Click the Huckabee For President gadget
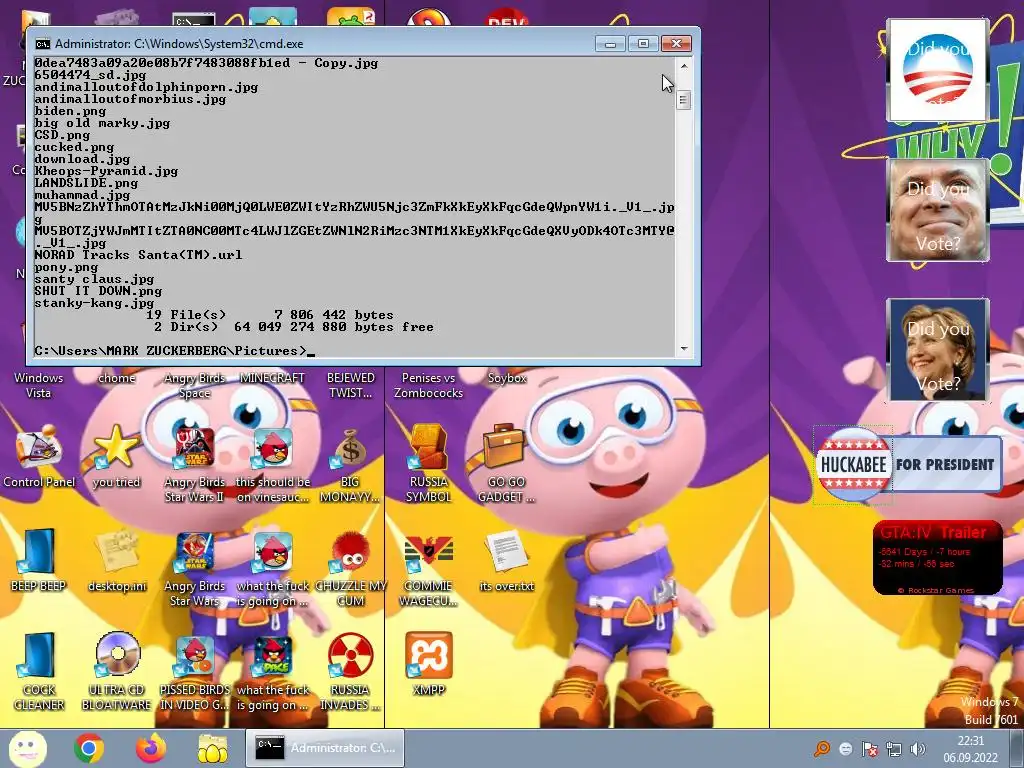 (908, 464)
